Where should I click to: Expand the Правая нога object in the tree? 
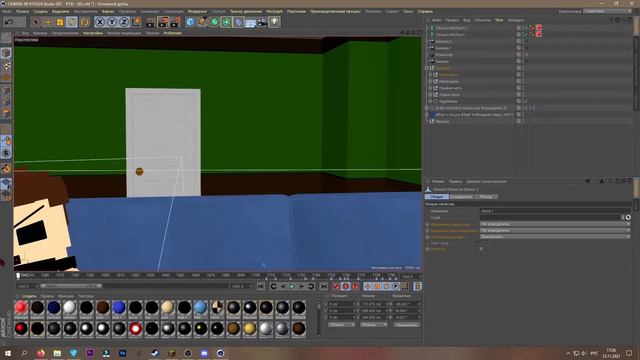[430, 88]
